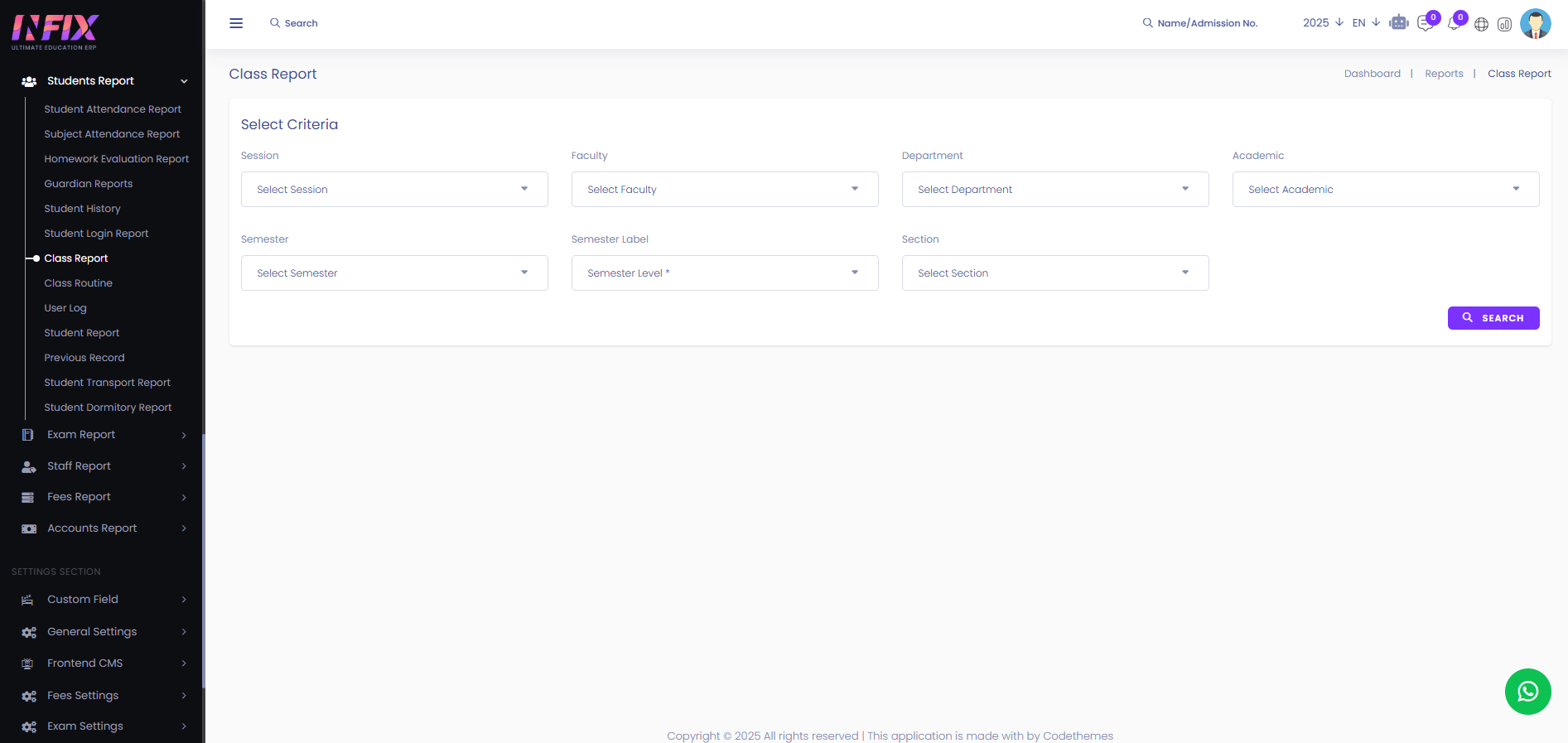Open the Select Session dropdown

tap(394, 189)
